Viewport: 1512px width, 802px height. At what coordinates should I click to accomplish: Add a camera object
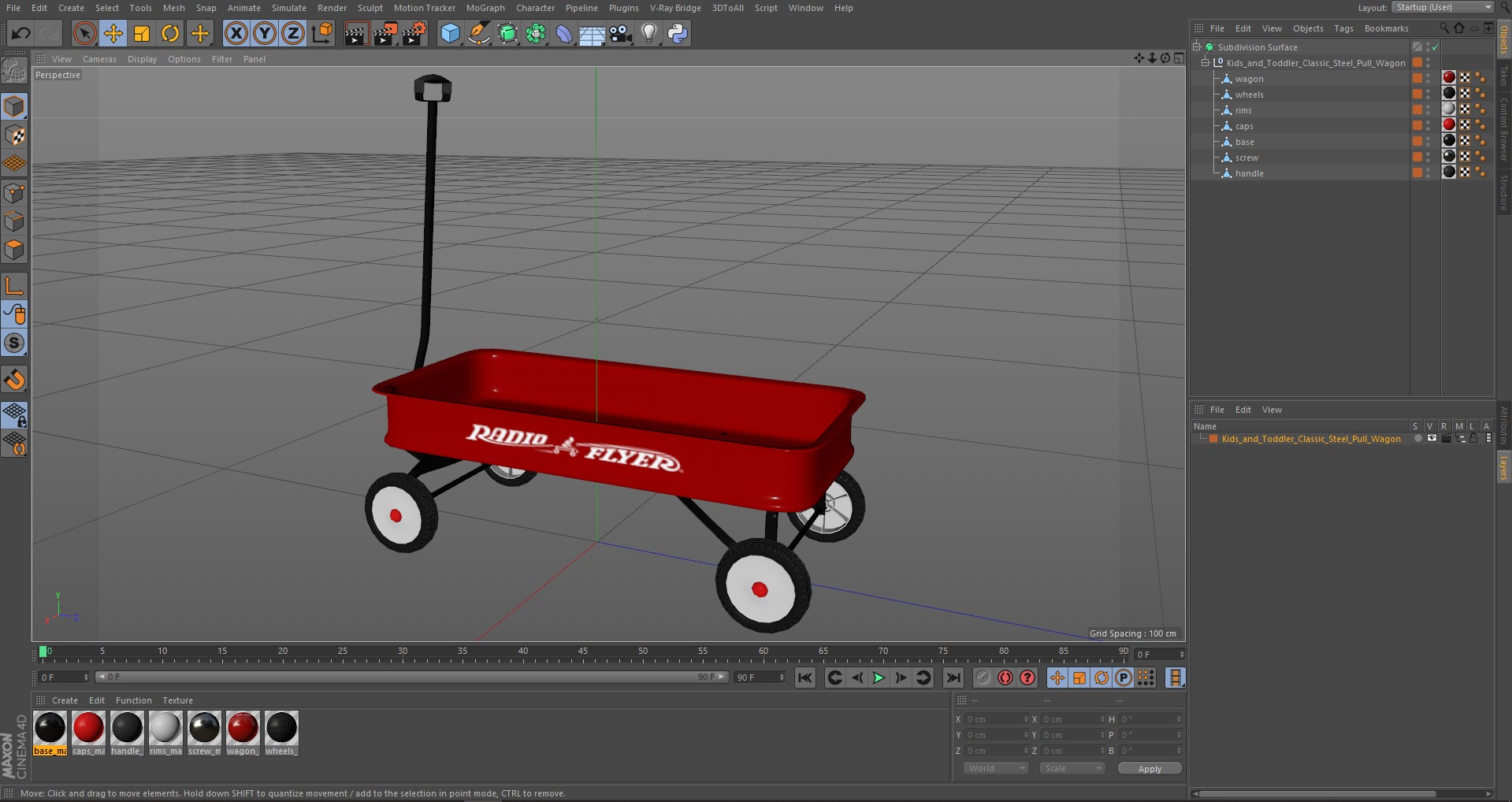pos(621,33)
